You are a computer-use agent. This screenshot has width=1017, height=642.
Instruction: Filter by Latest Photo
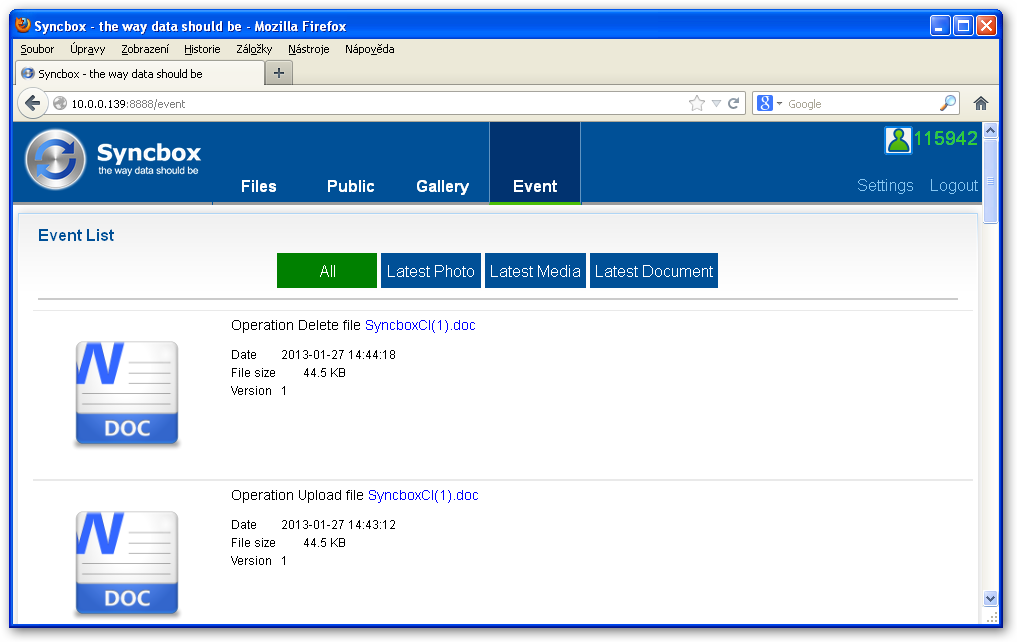click(x=431, y=270)
